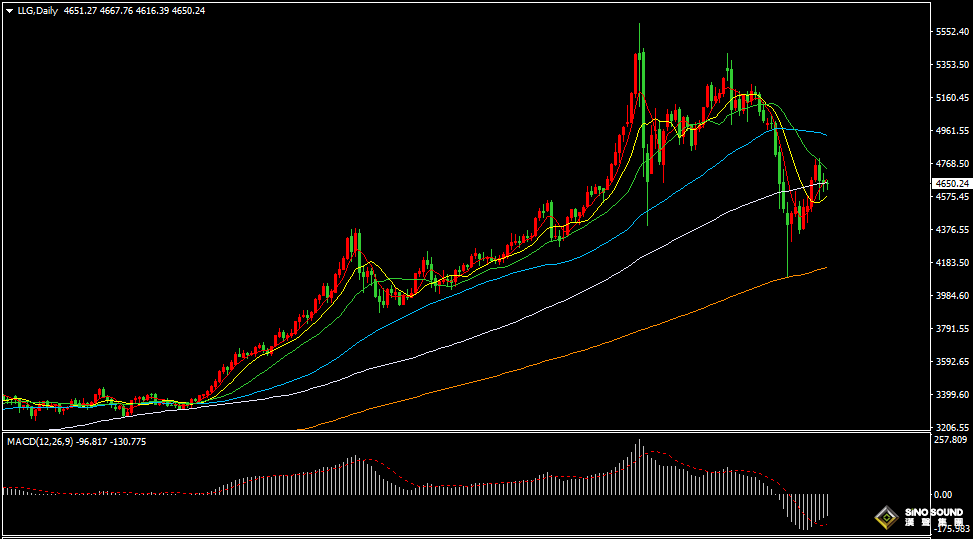Screen dimensions: 973x539
Task: Click the 3791.55 price axis label
Action: click(x=951, y=329)
